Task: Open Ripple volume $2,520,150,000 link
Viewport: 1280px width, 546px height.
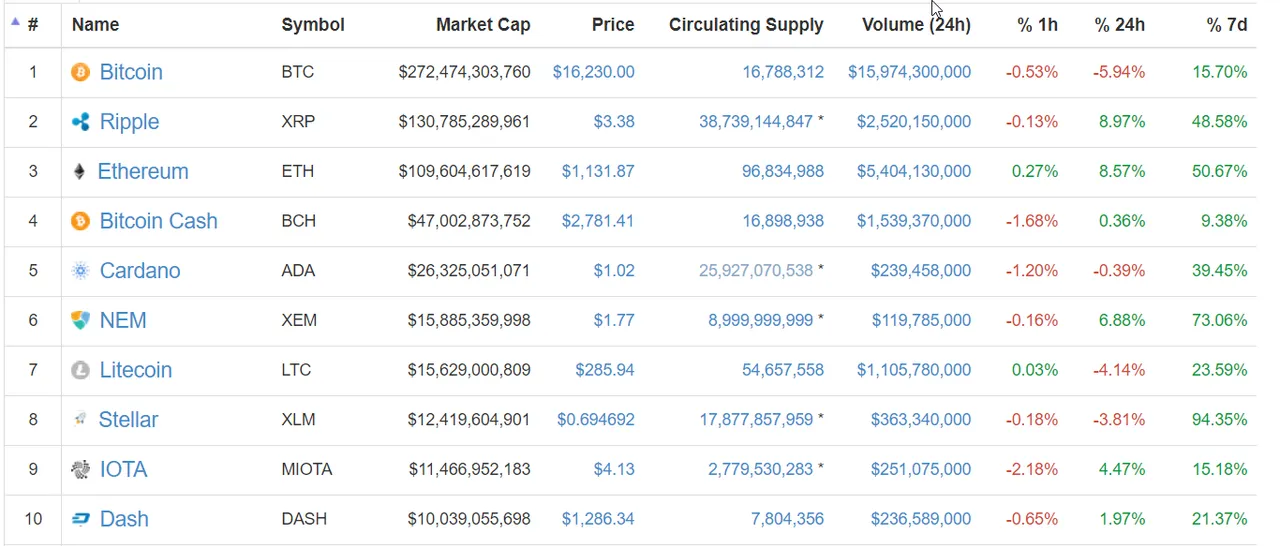Action: tap(913, 122)
